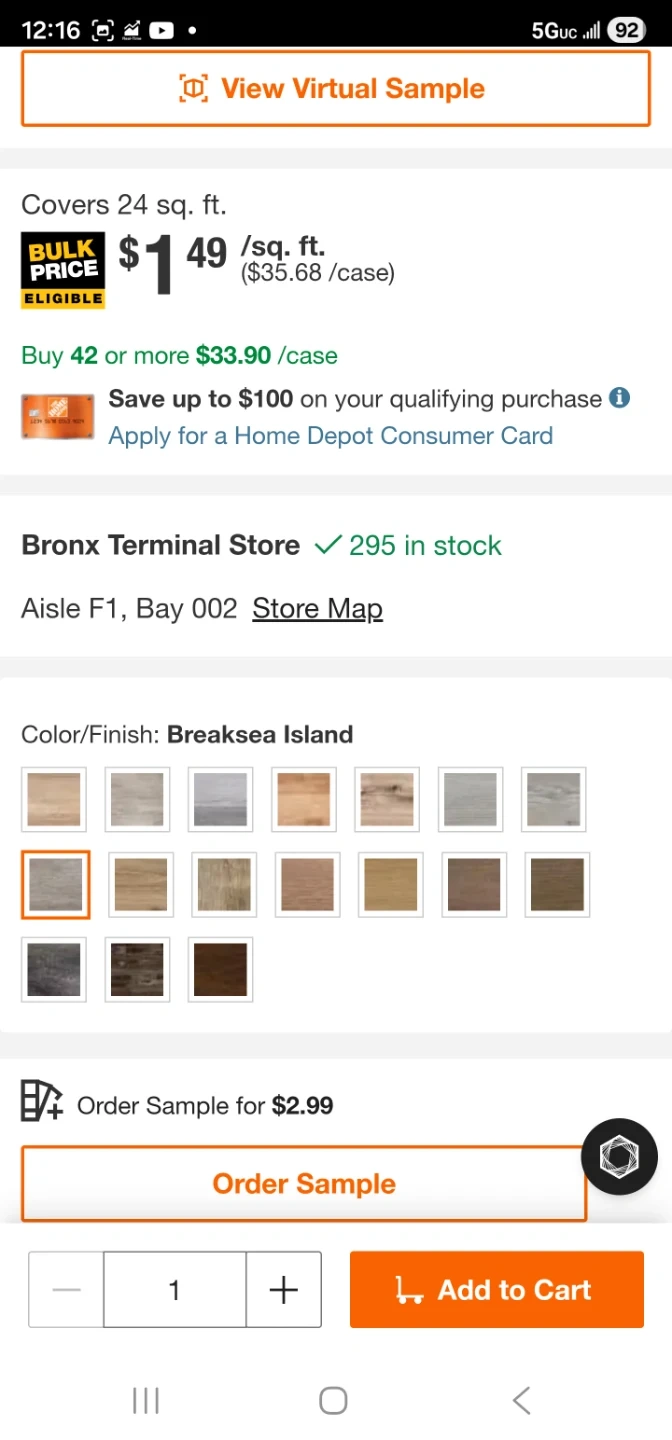672x1440 pixels.
Task: Open the floating hexagon chat assistant
Action: [619, 1156]
